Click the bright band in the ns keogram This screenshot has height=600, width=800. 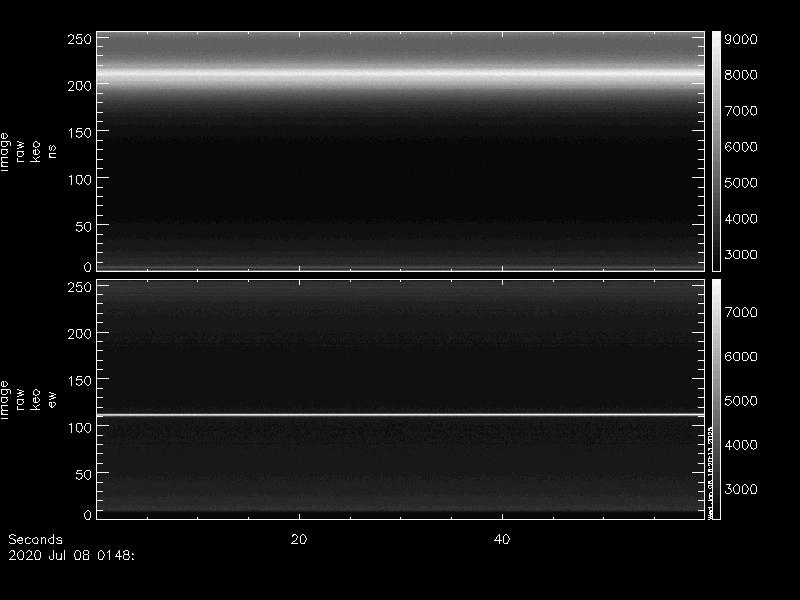pos(400,75)
